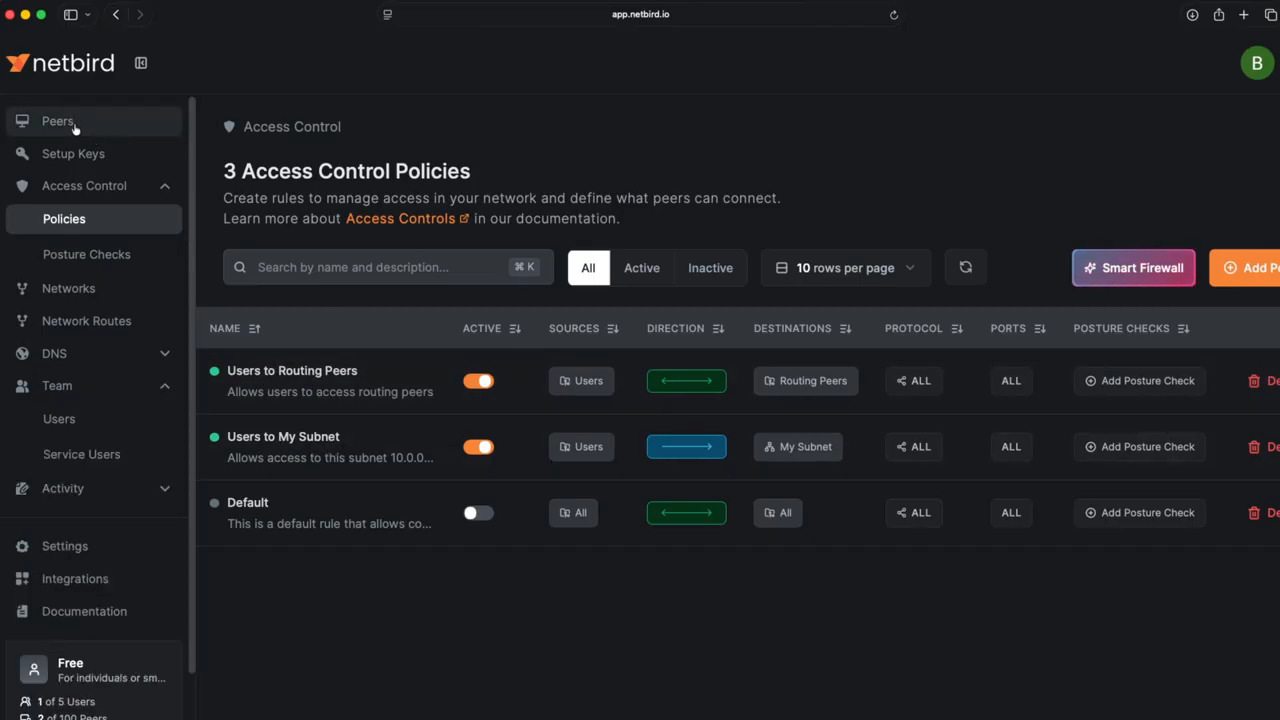Click the refresh policies icon
Viewport: 1280px width, 720px height.
[x=965, y=267]
